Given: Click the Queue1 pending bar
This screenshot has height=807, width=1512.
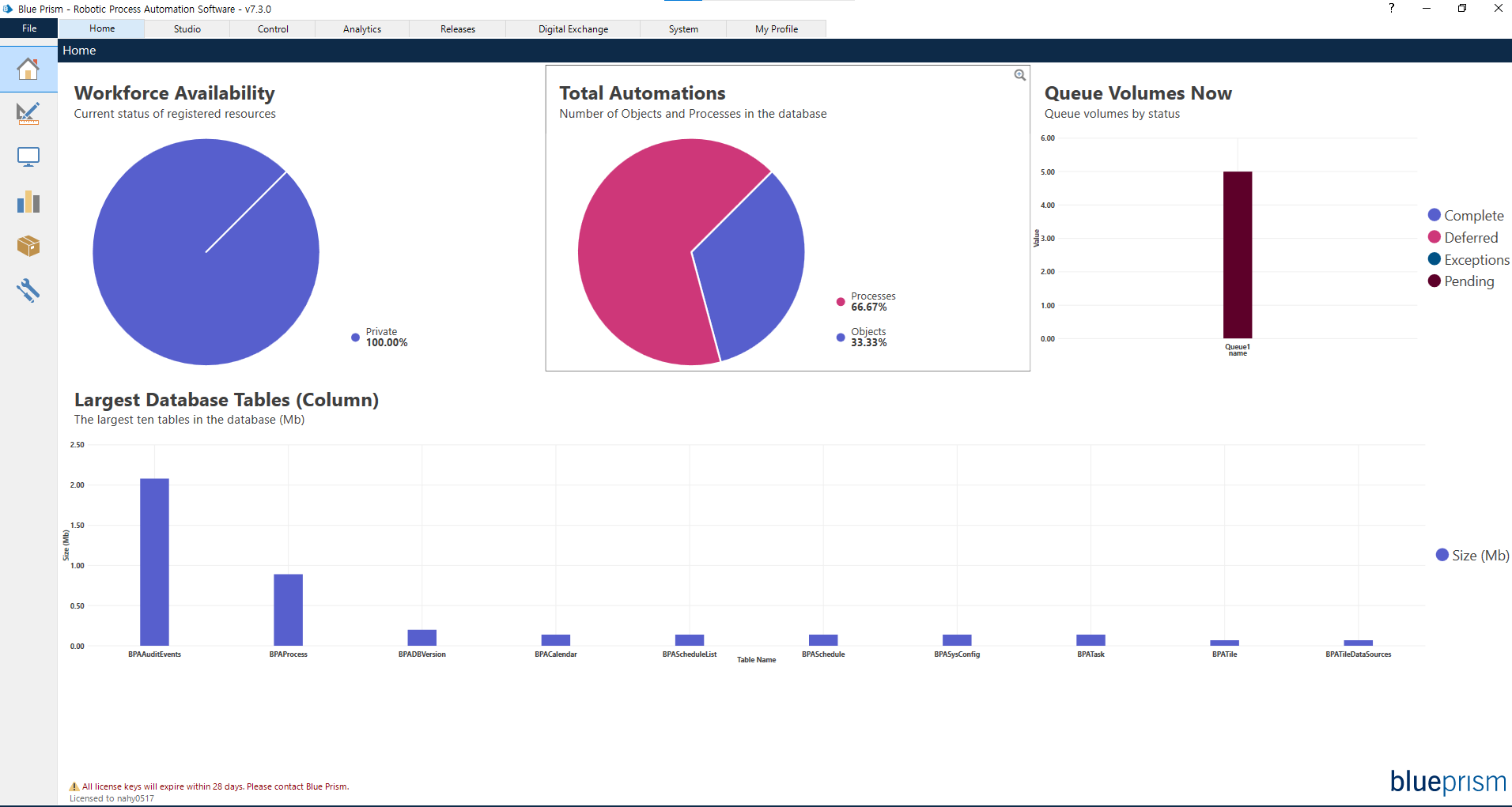Looking at the screenshot, I should click(x=1238, y=255).
